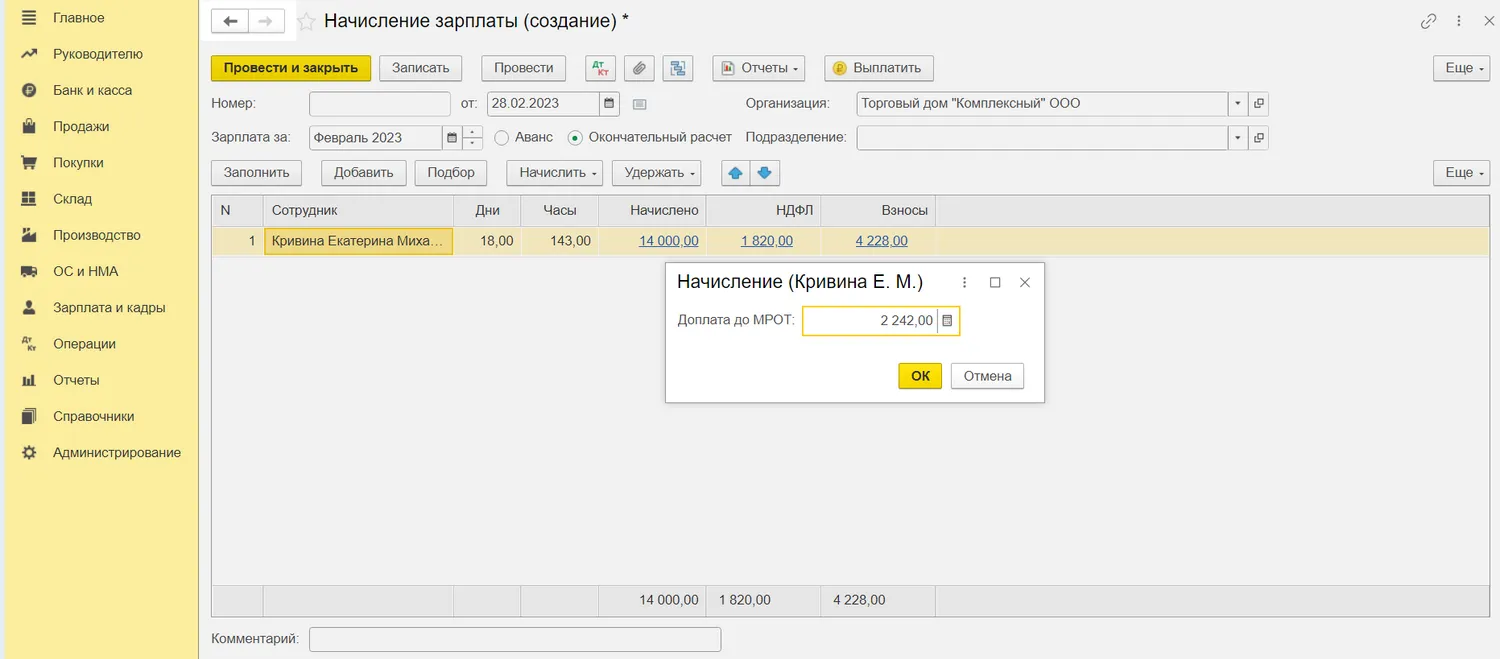Image resolution: width=1500 pixels, height=659 pixels.
Task: Click the Справочники sidebar icon
Action: pyautogui.click(x=29, y=416)
